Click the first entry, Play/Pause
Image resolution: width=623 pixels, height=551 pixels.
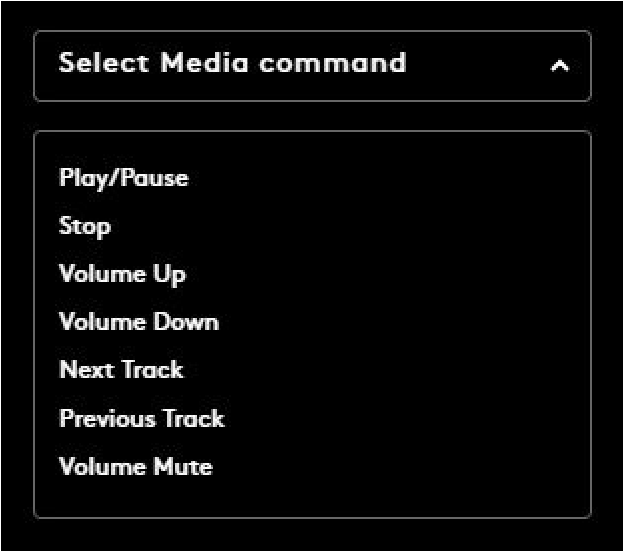(x=123, y=178)
